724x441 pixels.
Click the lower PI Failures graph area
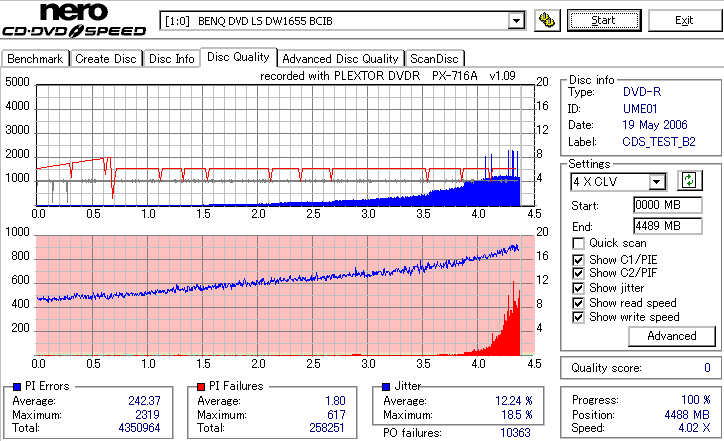point(285,296)
